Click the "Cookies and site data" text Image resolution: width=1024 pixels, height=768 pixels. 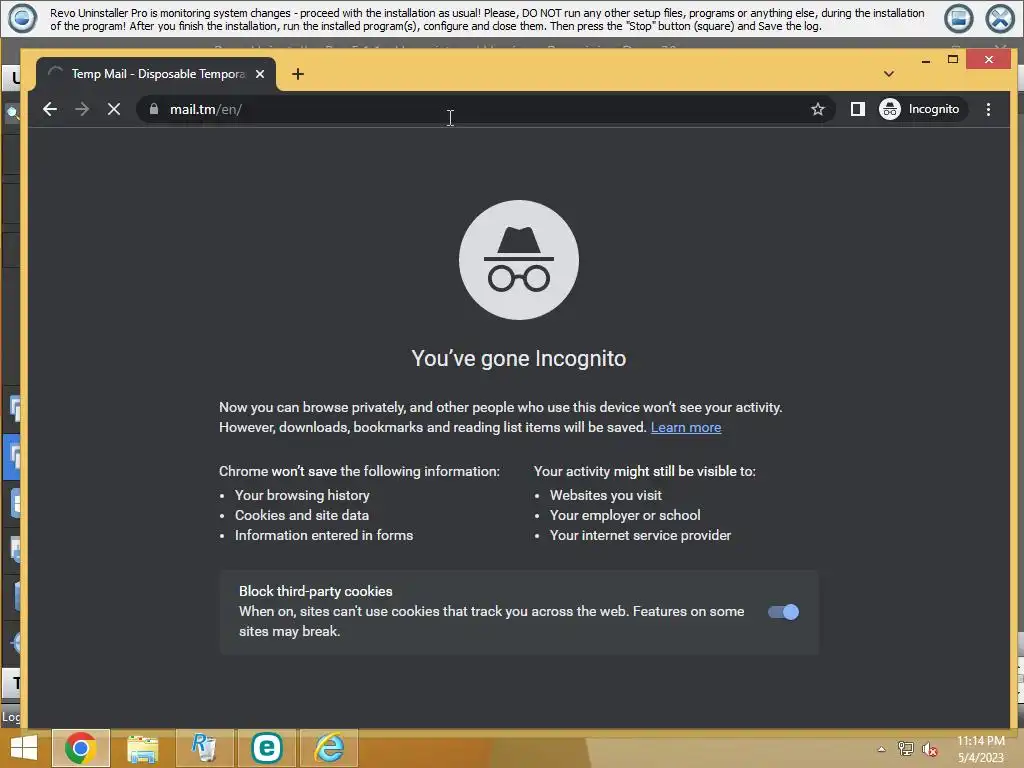(302, 515)
